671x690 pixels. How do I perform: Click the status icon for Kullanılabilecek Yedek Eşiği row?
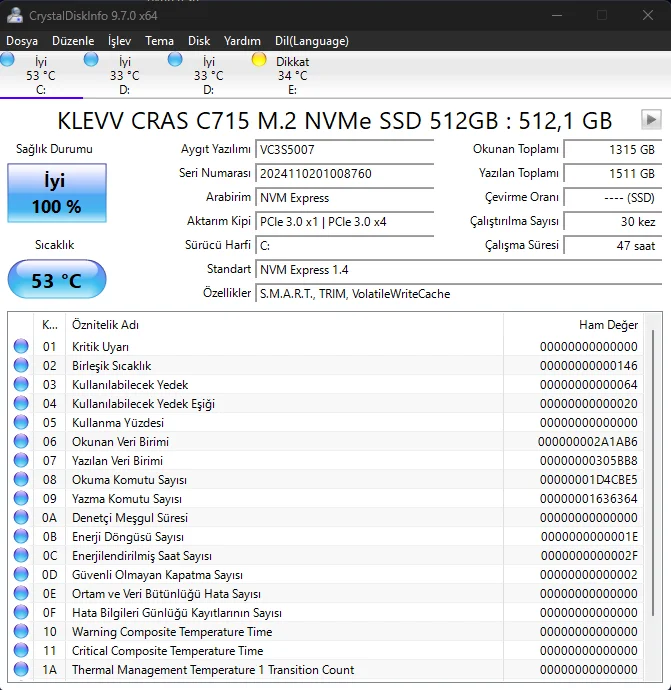21,403
